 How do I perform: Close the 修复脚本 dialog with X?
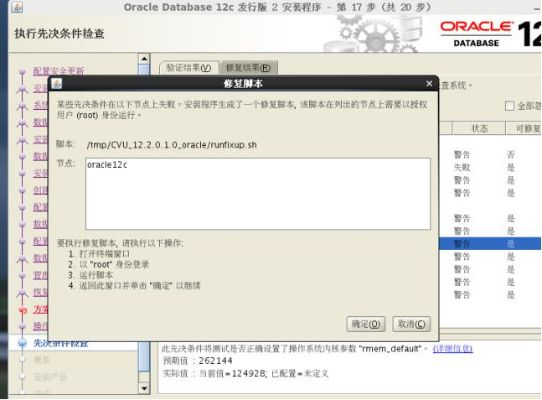(429, 83)
